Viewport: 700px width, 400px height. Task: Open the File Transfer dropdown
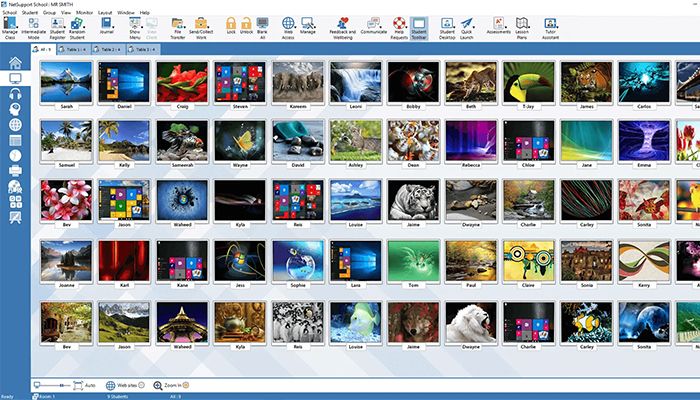tap(176, 26)
